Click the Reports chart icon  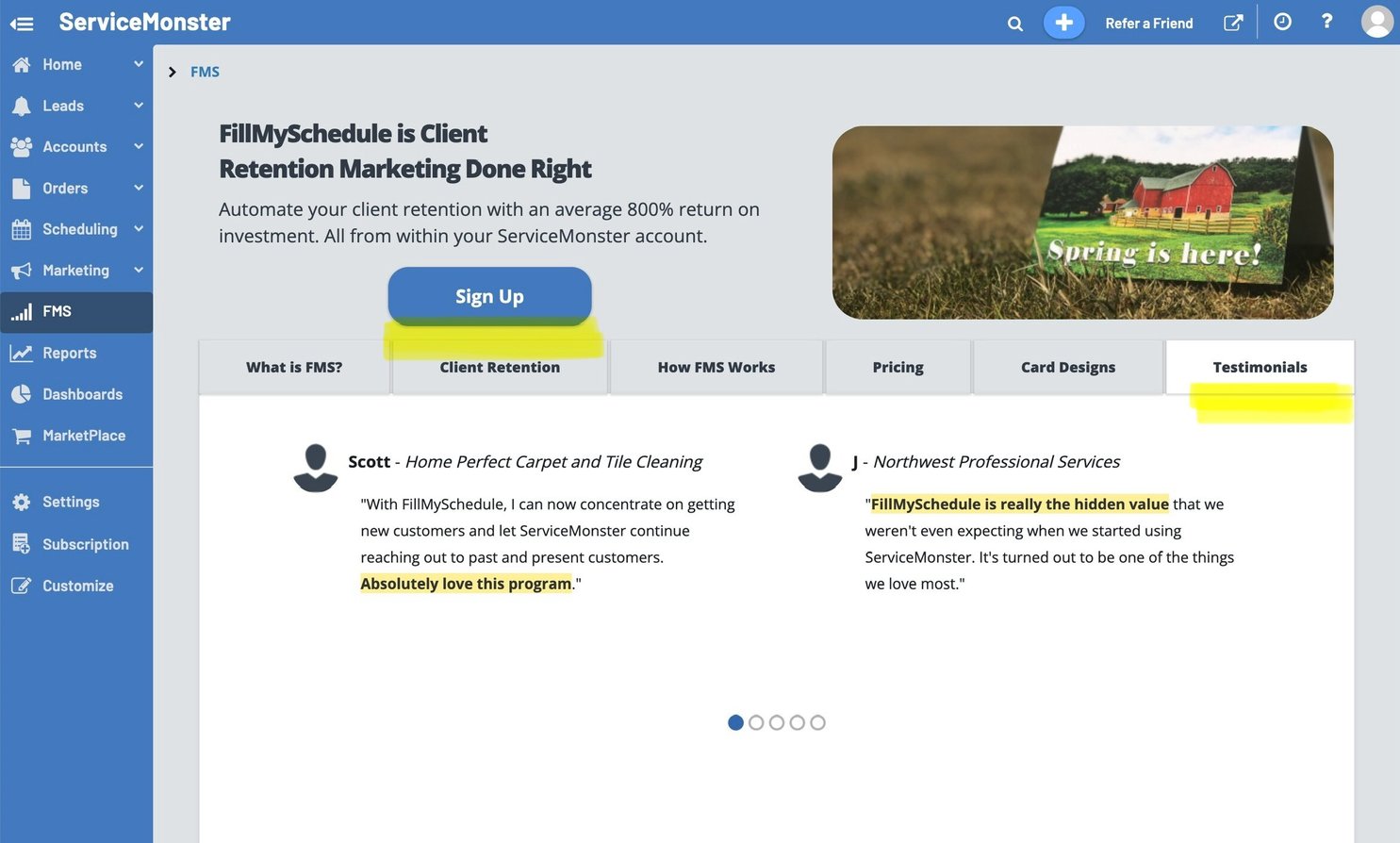point(21,353)
